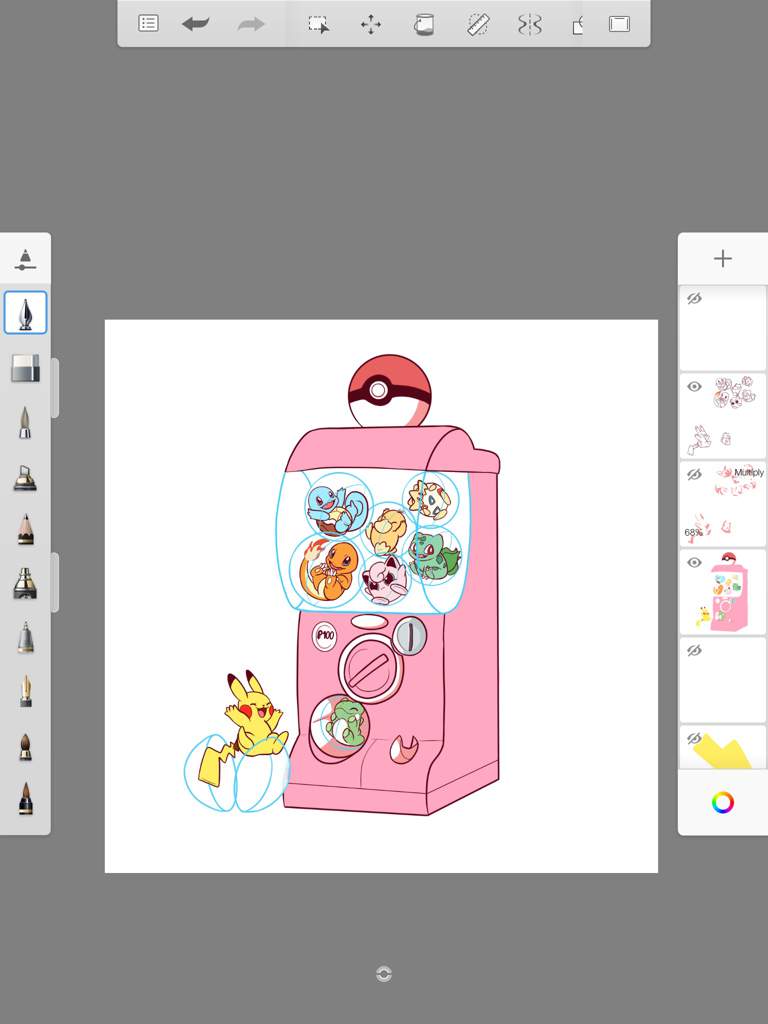The height and width of the screenshot is (1024, 768).
Task: Tap the circular arrows icon below the canvas
Action: (x=384, y=974)
